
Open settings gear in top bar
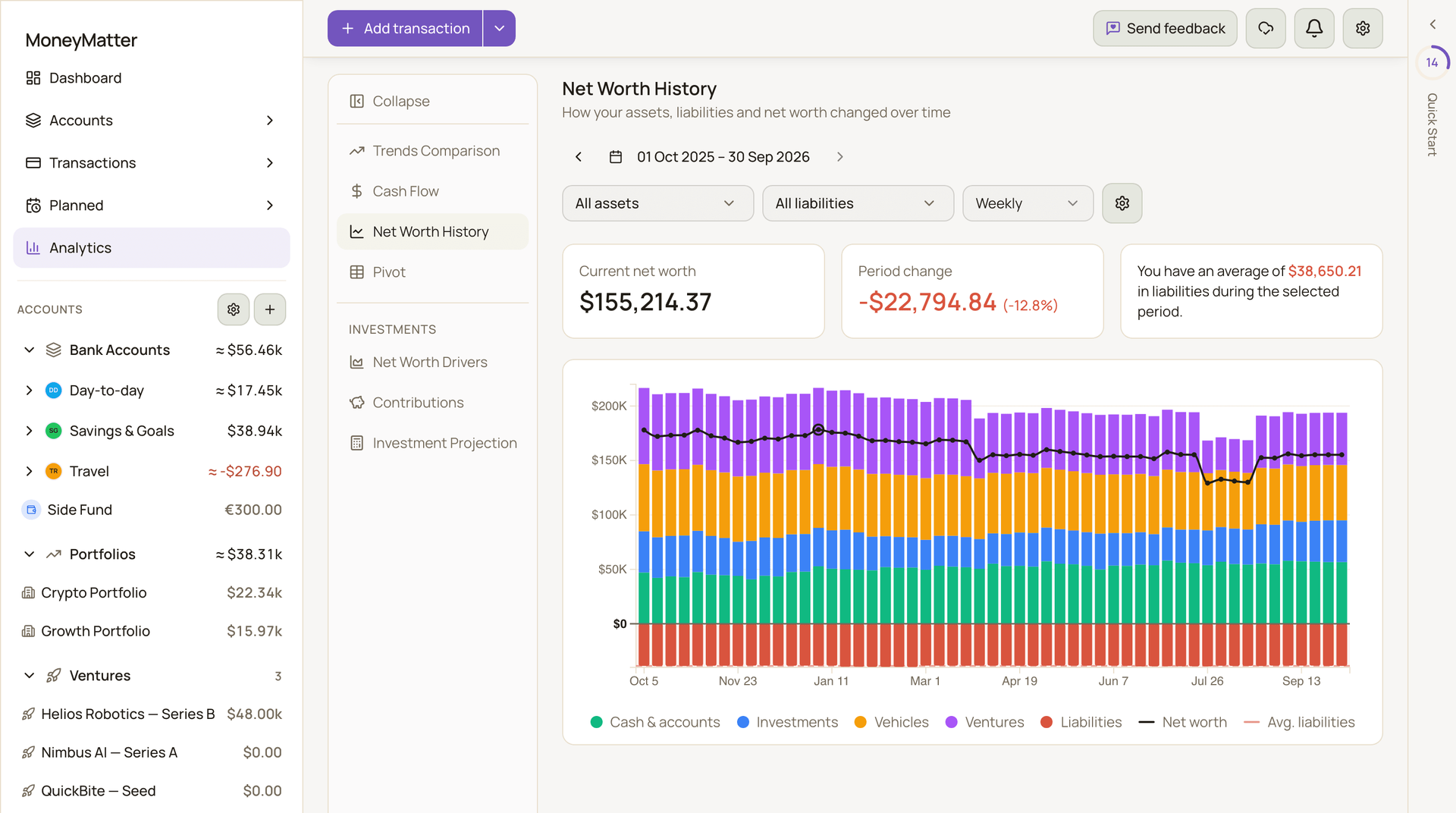1363,28
